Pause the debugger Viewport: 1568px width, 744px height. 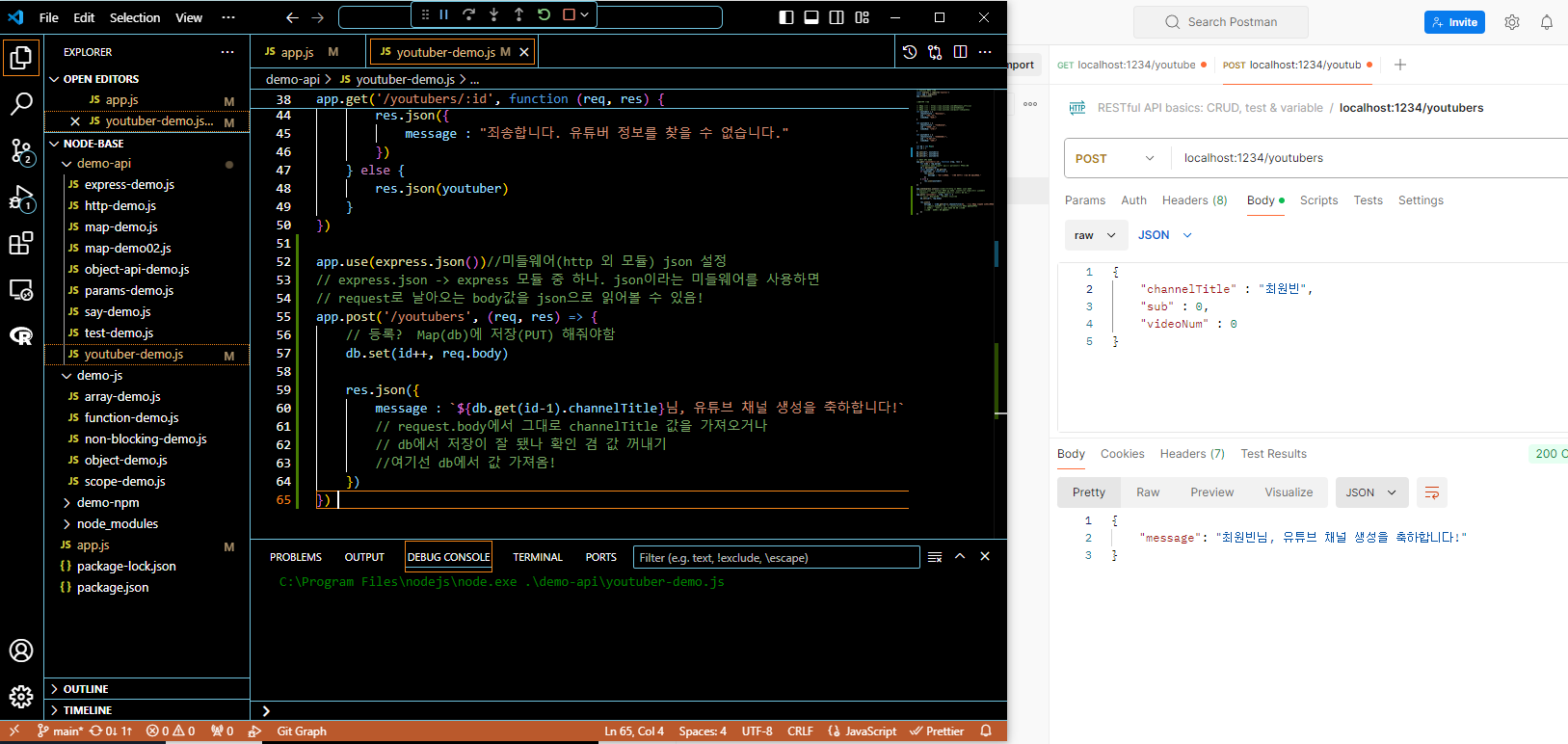tap(444, 14)
